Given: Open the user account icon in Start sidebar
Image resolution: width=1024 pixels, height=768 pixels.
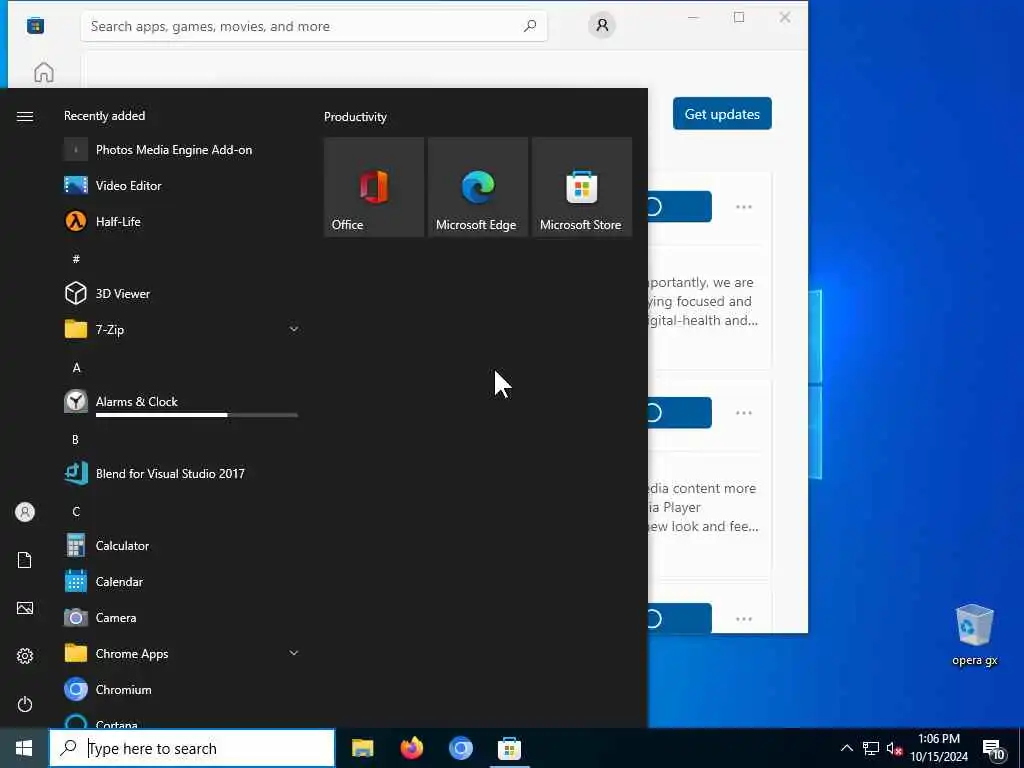Looking at the screenshot, I should pos(25,512).
